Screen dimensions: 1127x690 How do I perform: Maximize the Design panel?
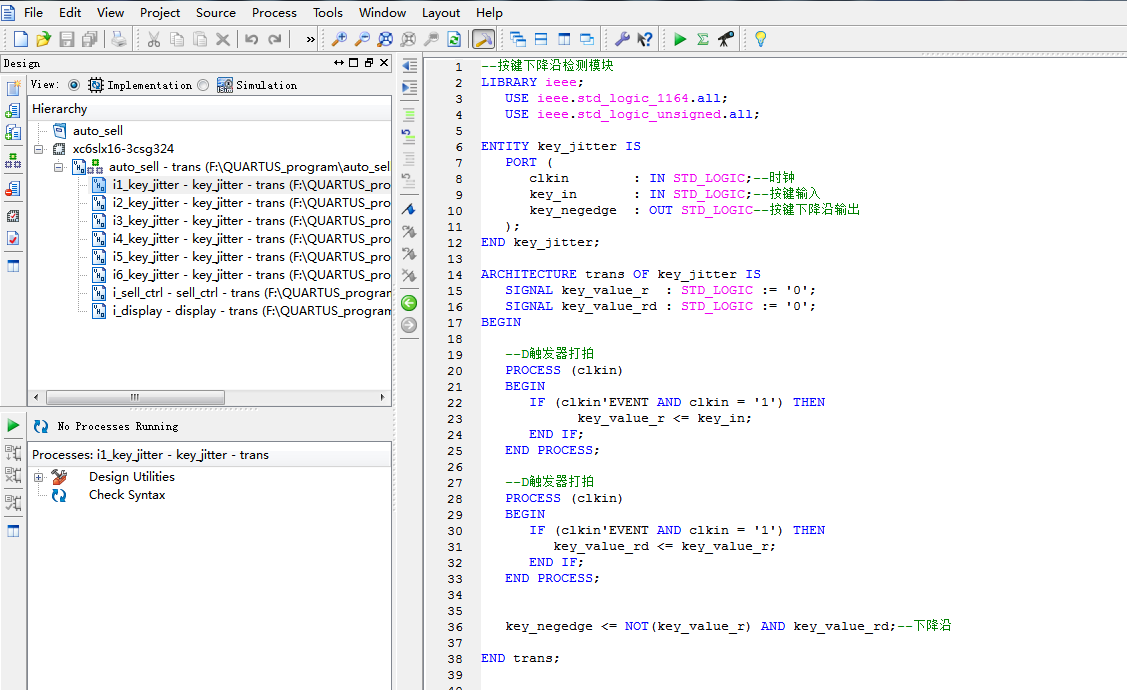point(354,63)
